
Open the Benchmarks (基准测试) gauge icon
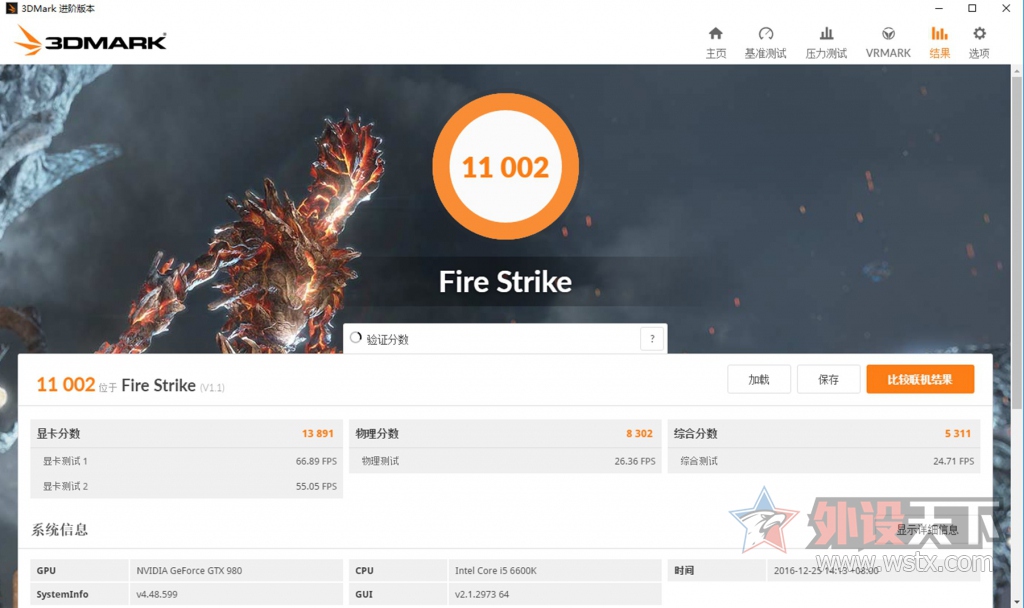point(765,33)
